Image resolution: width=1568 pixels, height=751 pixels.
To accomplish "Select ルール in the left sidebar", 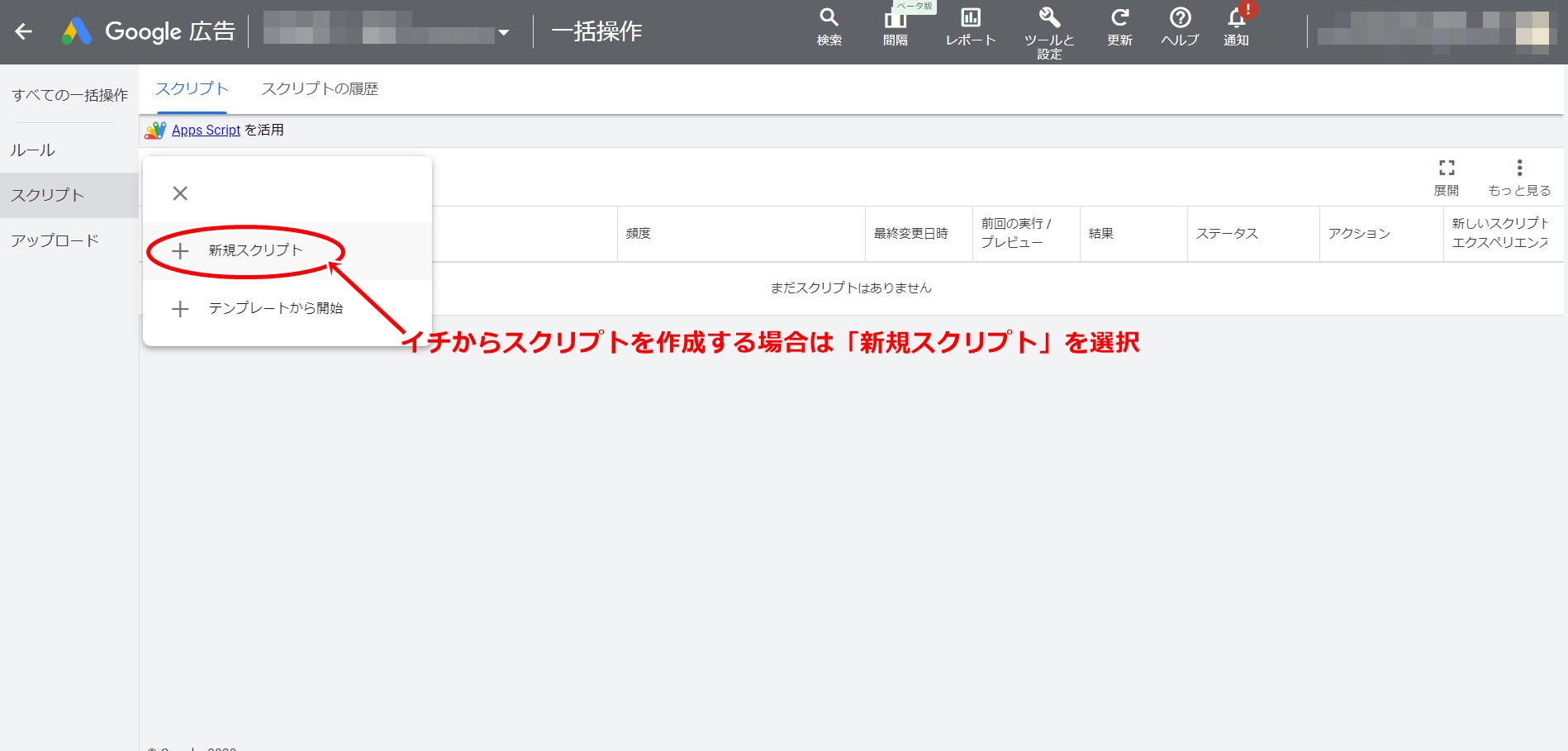I will point(34,150).
